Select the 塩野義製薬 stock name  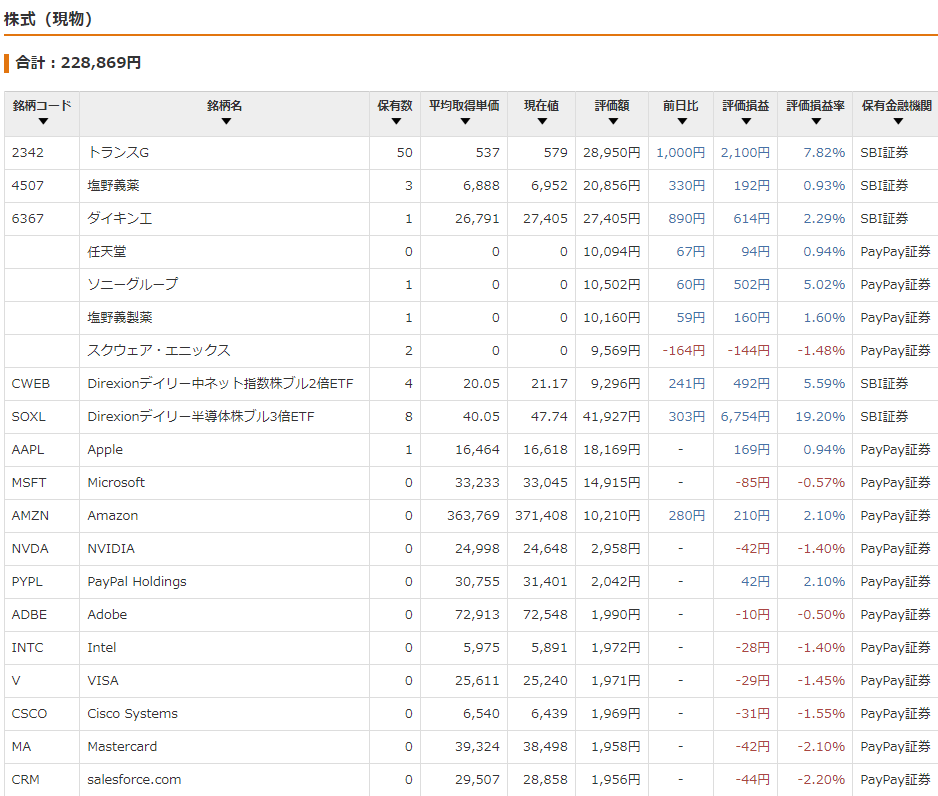(x=120, y=318)
